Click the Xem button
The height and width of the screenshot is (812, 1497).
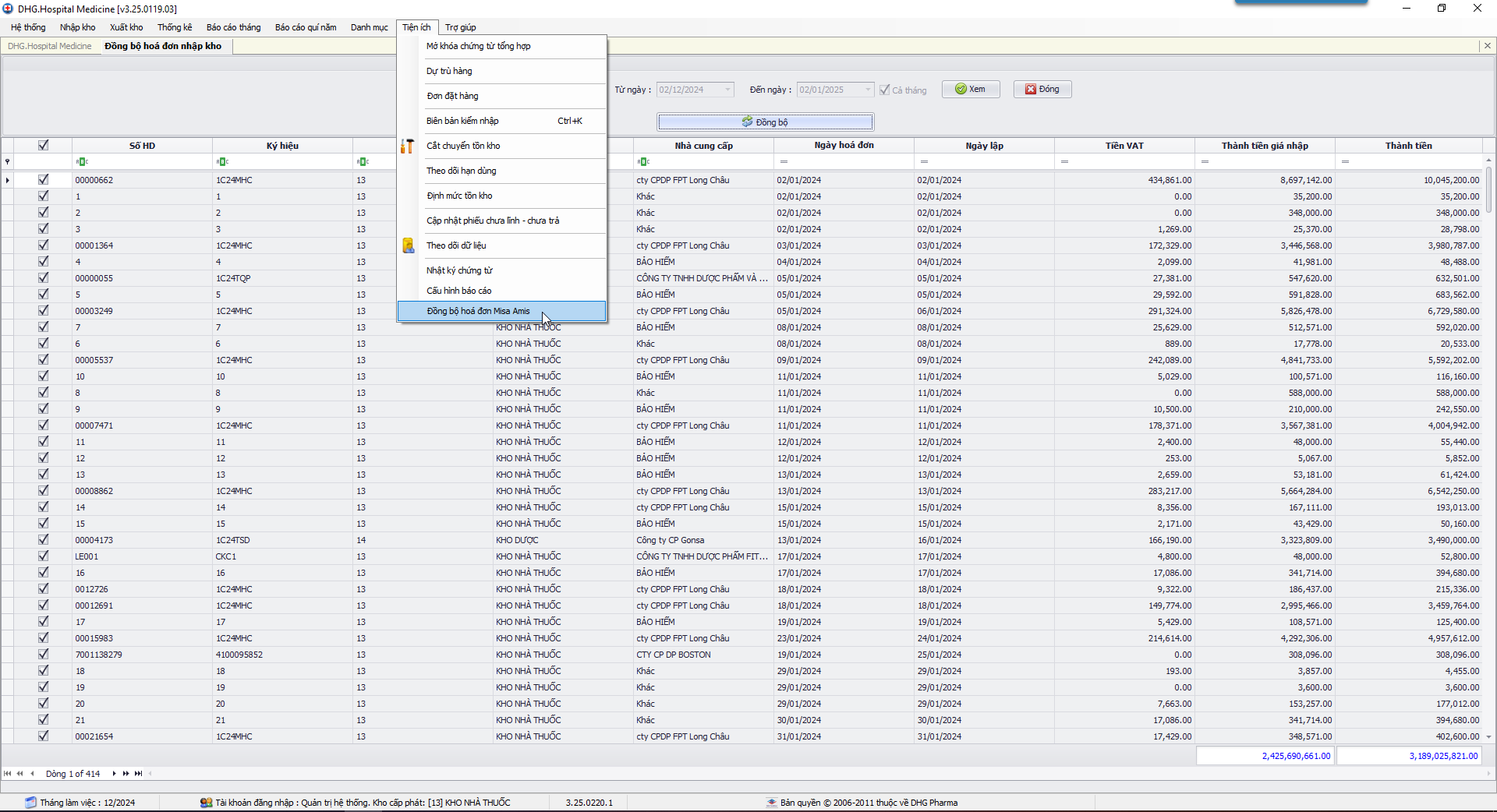971,90
